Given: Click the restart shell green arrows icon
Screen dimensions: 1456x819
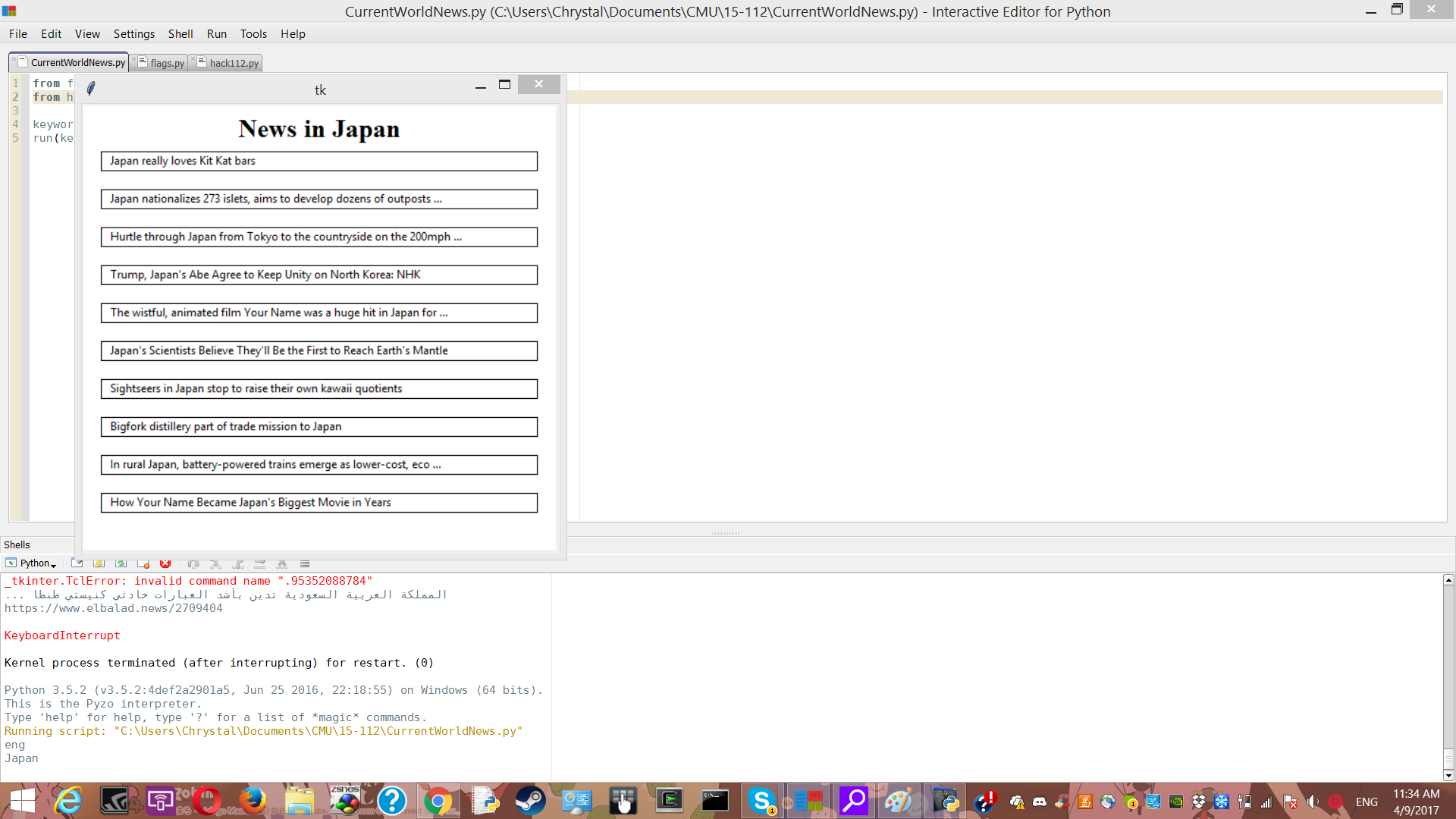Looking at the screenshot, I should pos(121,563).
